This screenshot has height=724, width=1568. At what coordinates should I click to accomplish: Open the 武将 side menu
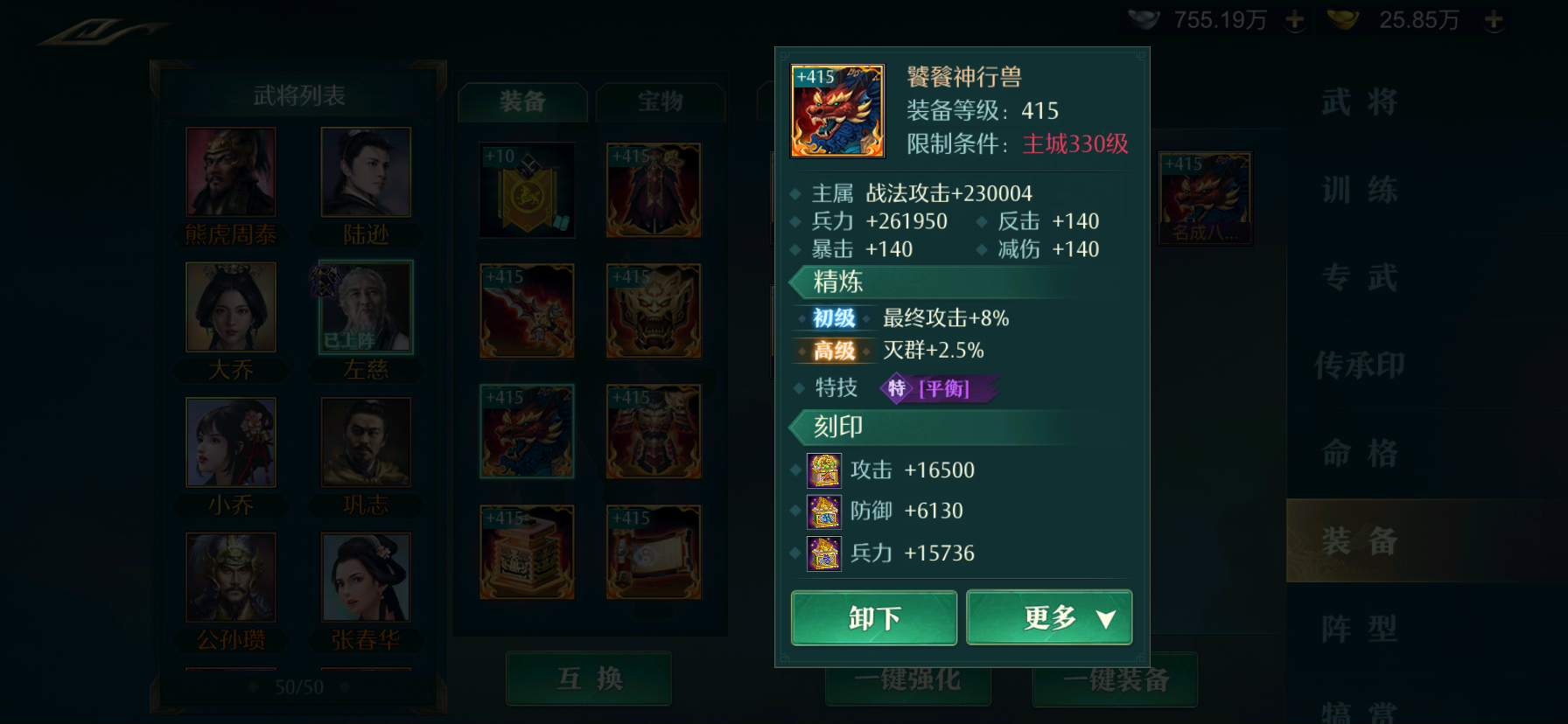(x=1359, y=102)
